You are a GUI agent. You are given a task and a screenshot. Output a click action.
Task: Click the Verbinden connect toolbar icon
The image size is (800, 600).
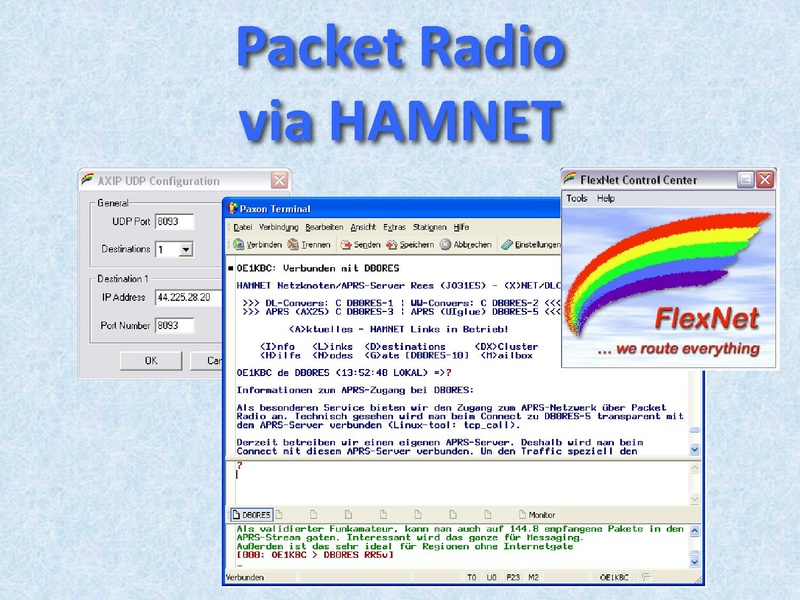tap(238, 244)
